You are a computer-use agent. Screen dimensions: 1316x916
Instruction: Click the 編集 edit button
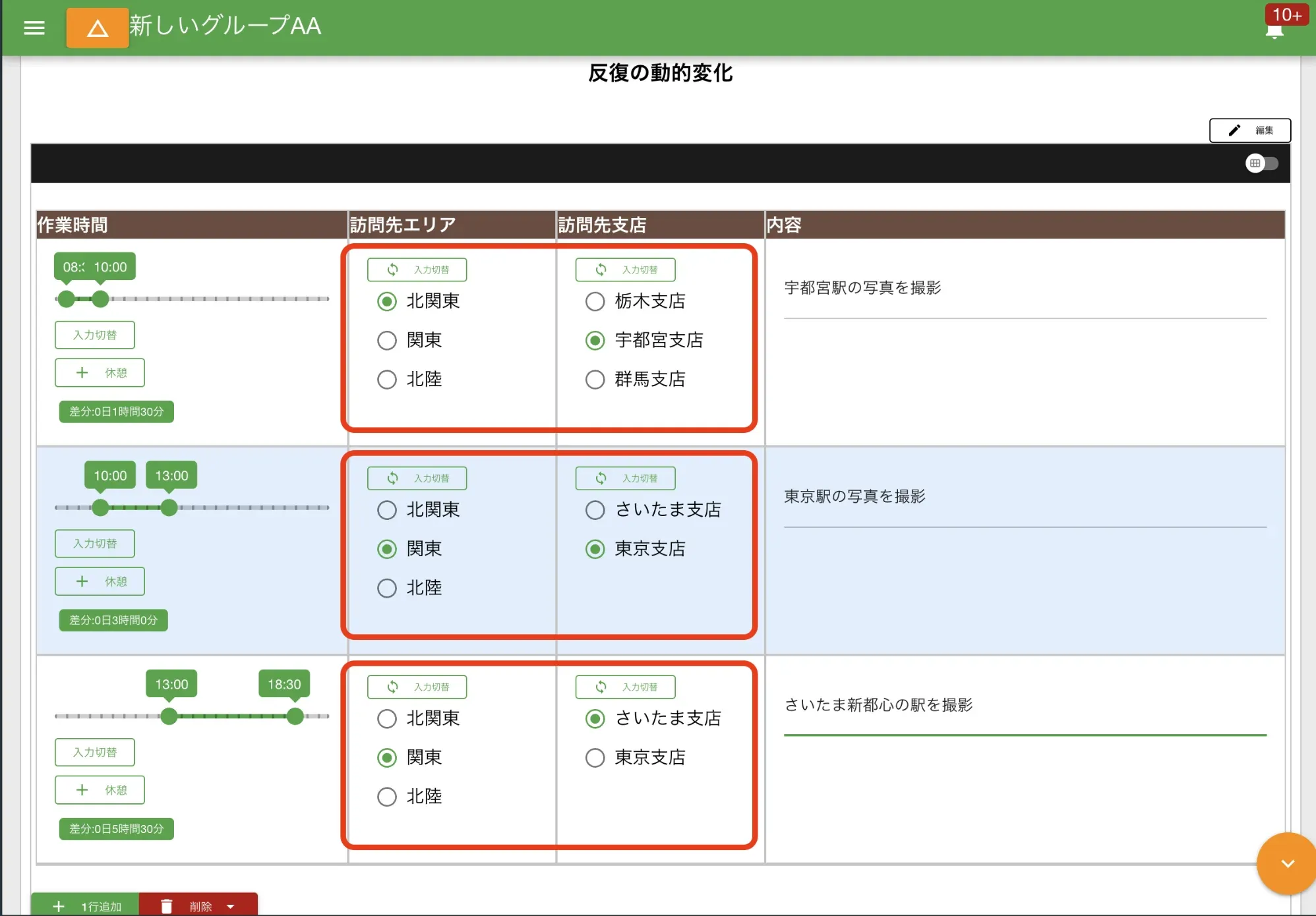1250,130
